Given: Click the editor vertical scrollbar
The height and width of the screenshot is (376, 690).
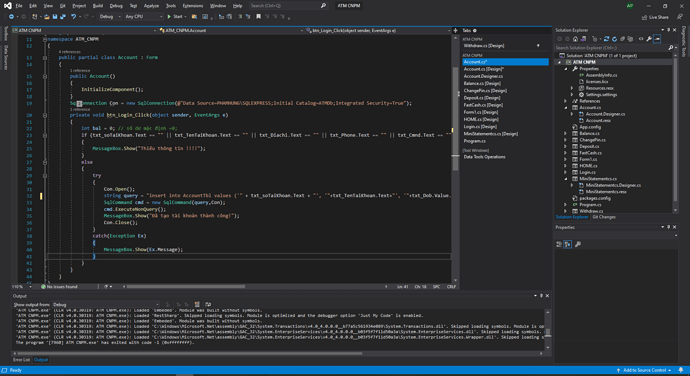Looking at the screenshot, I should [455, 159].
